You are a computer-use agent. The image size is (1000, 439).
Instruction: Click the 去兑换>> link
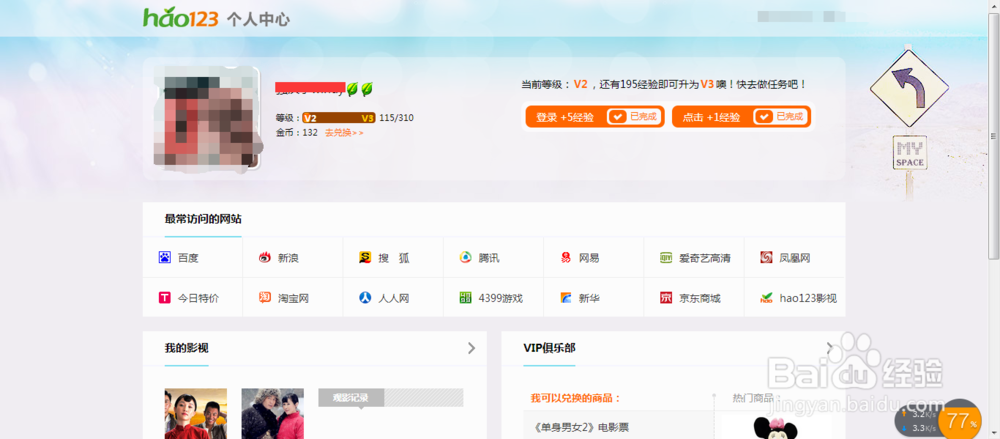click(344, 133)
